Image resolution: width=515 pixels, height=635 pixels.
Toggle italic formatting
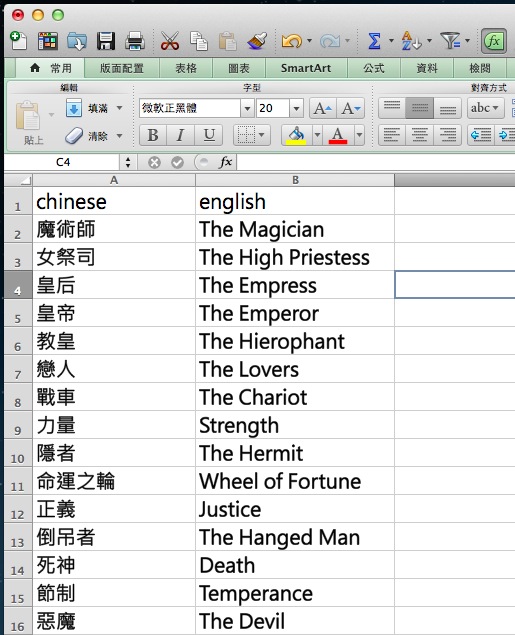click(181, 135)
